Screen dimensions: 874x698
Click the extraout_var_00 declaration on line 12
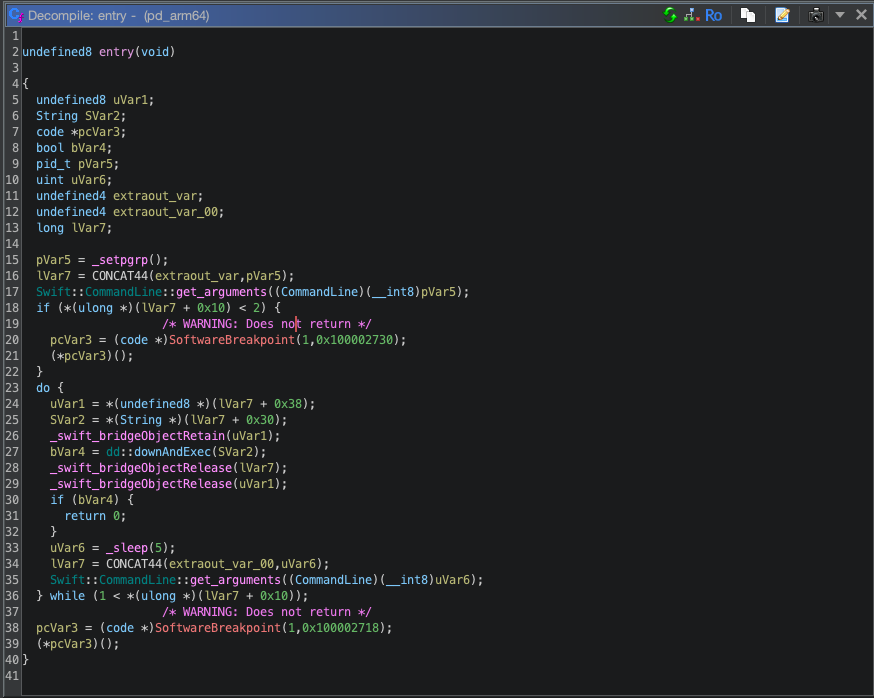[165, 212]
